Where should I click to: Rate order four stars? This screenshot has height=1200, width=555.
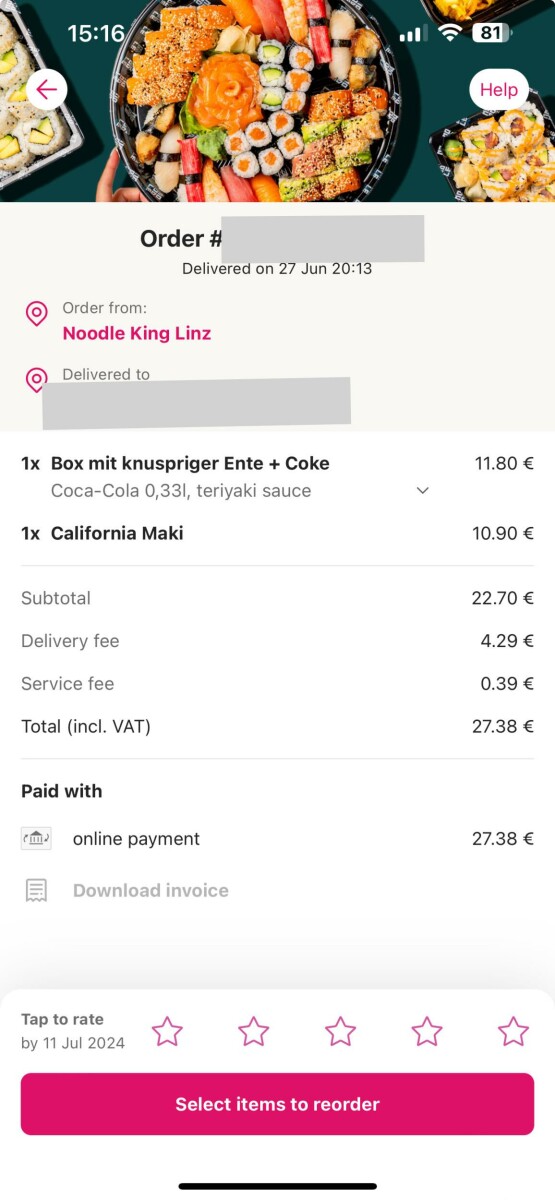(x=427, y=1031)
